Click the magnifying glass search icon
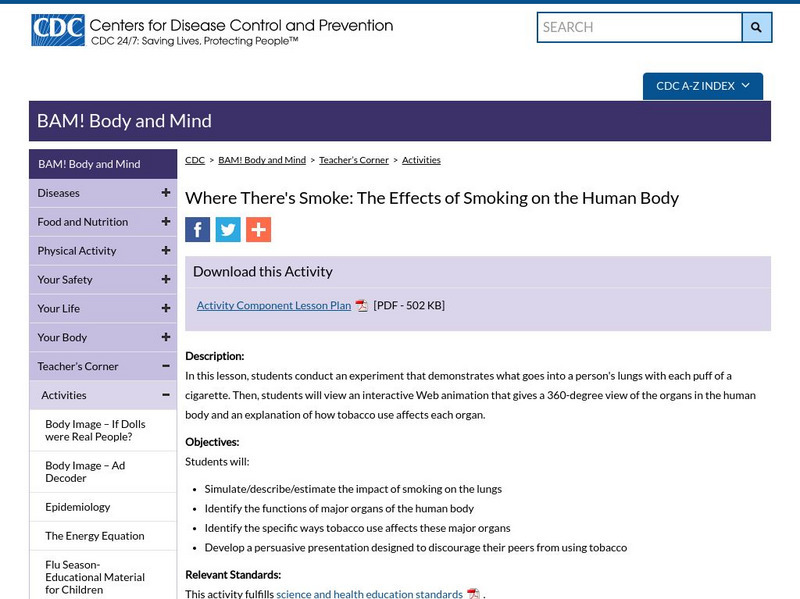This screenshot has width=800, height=599. click(754, 27)
